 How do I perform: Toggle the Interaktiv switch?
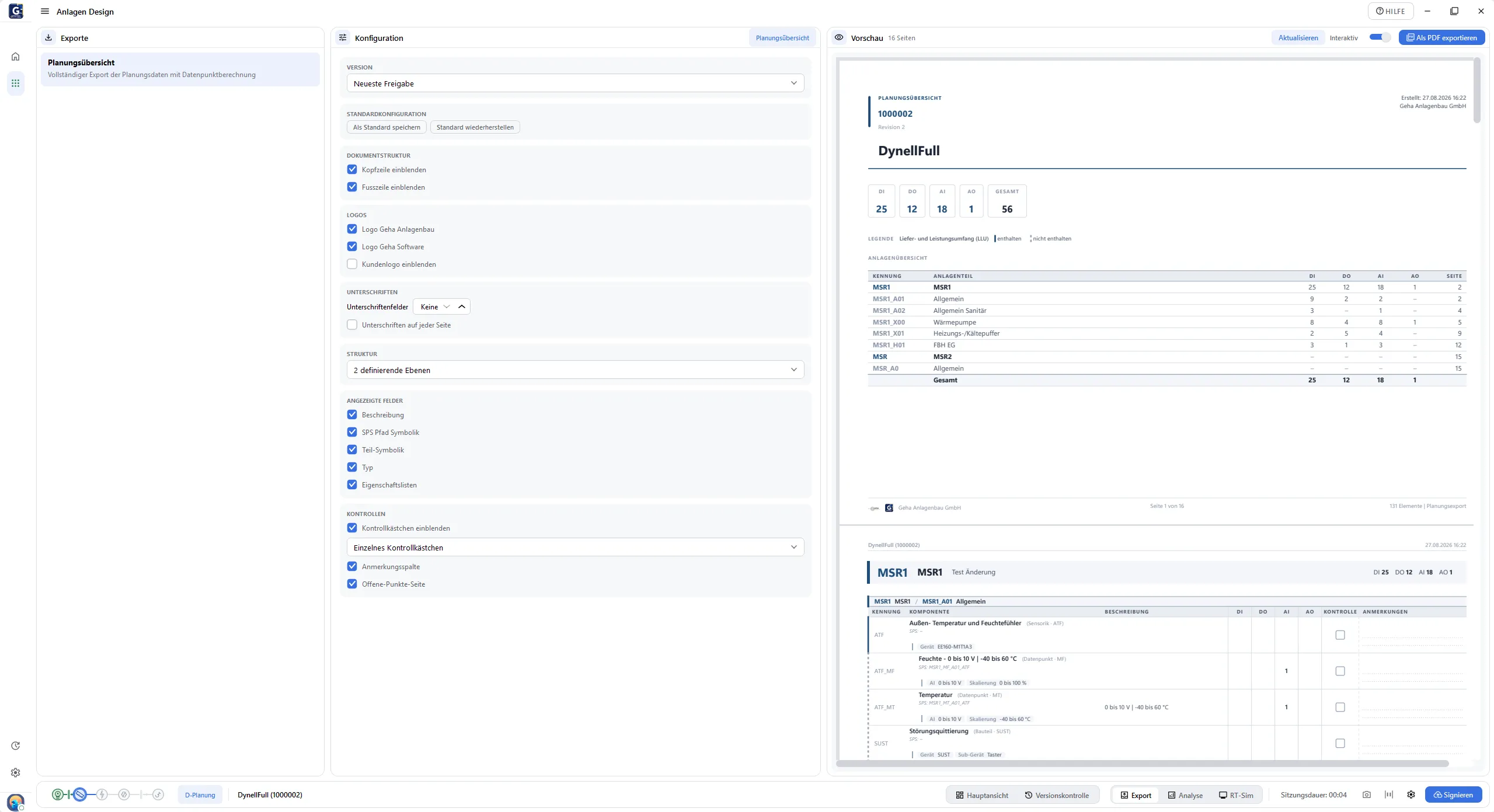point(1380,38)
